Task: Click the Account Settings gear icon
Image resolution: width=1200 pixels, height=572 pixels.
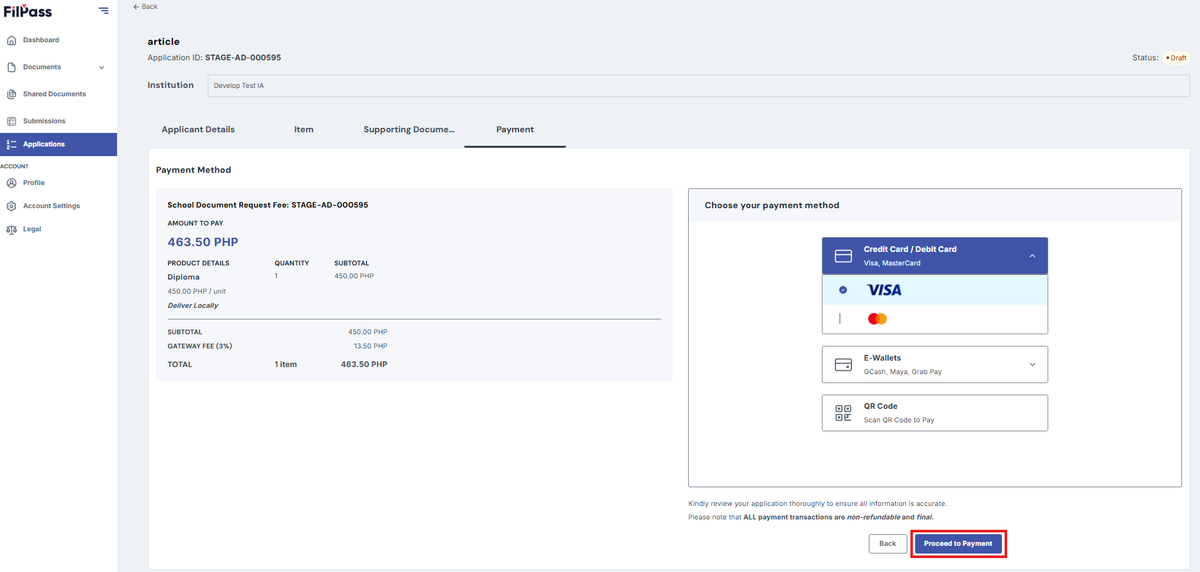Action: (11, 206)
